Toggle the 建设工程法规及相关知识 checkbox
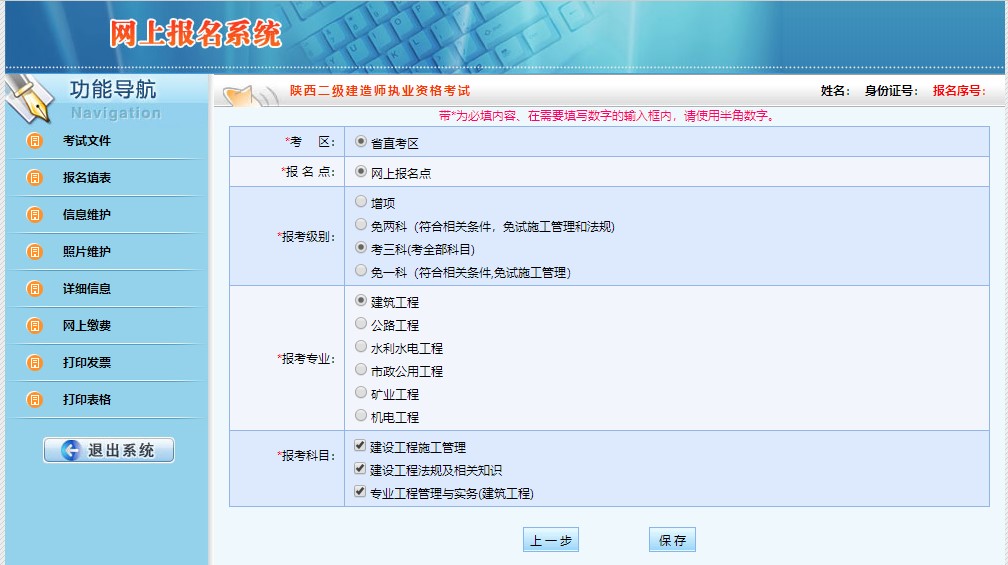The width and height of the screenshot is (1008, 565). [361, 469]
